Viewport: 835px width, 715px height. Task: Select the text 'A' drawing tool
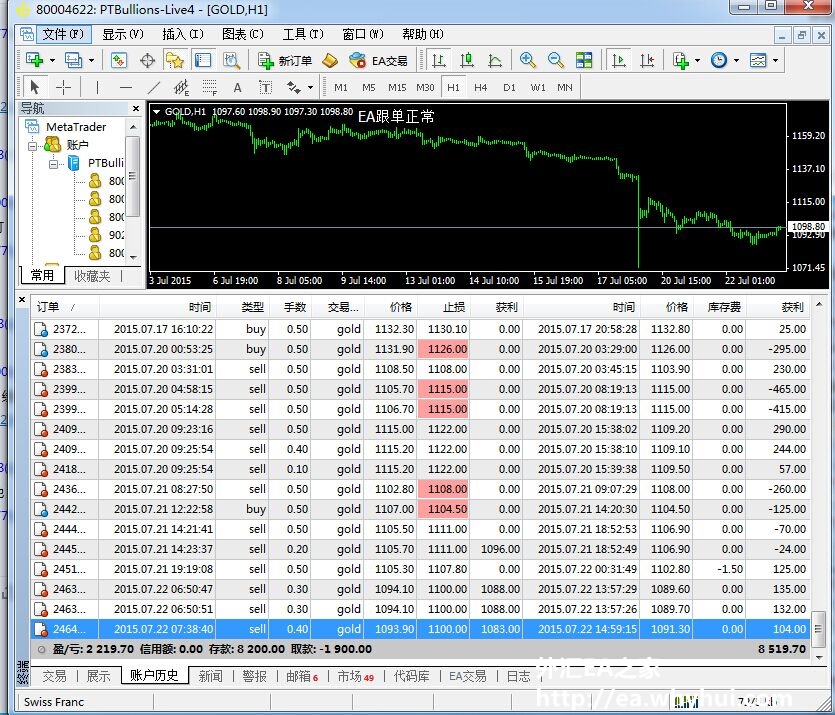tap(238, 87)
